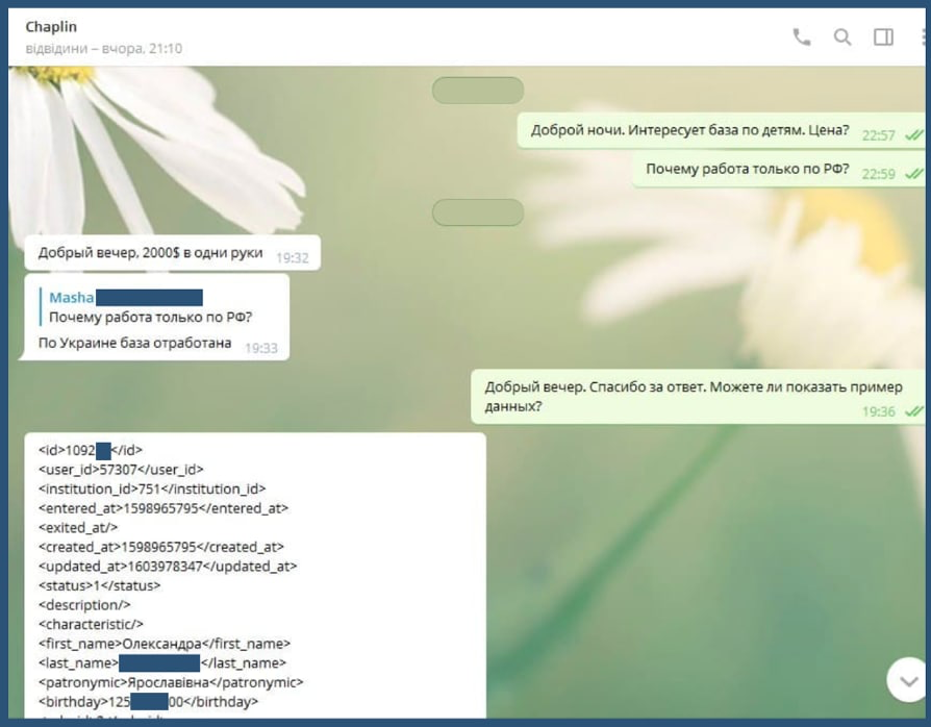Click the lower date separator pill
The width and height of the screenshot is (931, 727).
point(478,213)
